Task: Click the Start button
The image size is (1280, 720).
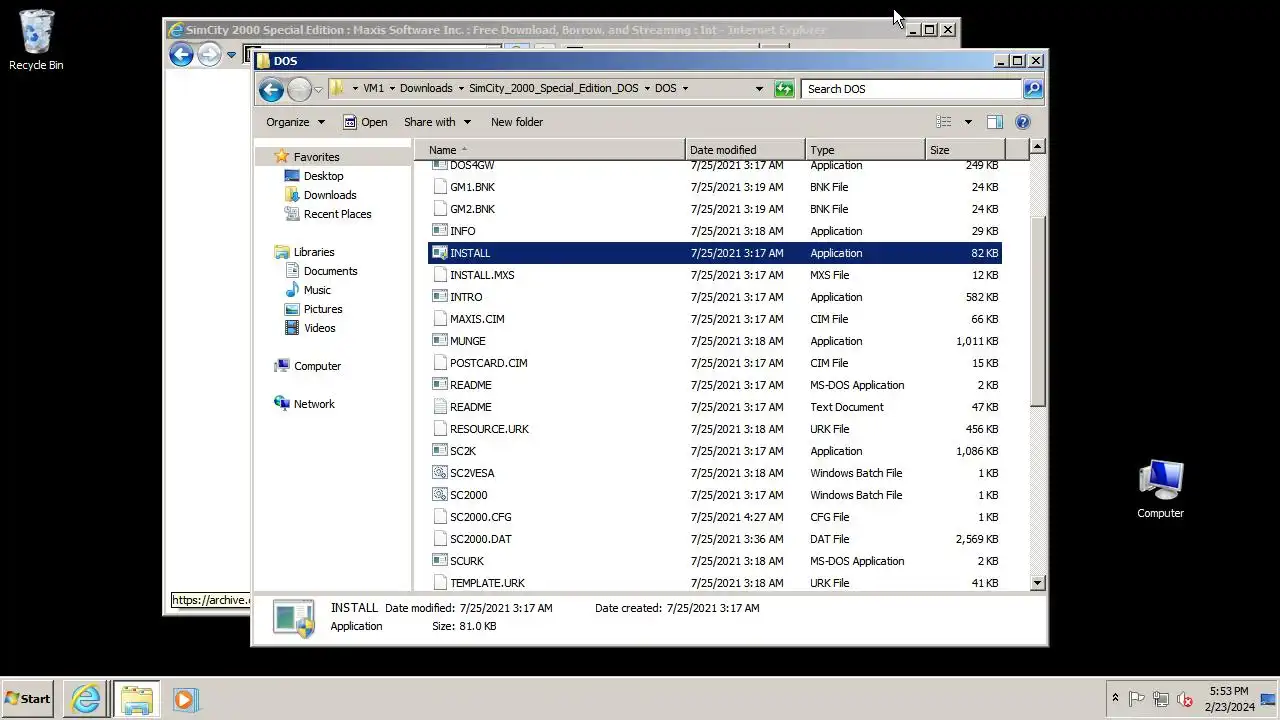Action: (x=28, y=699)
